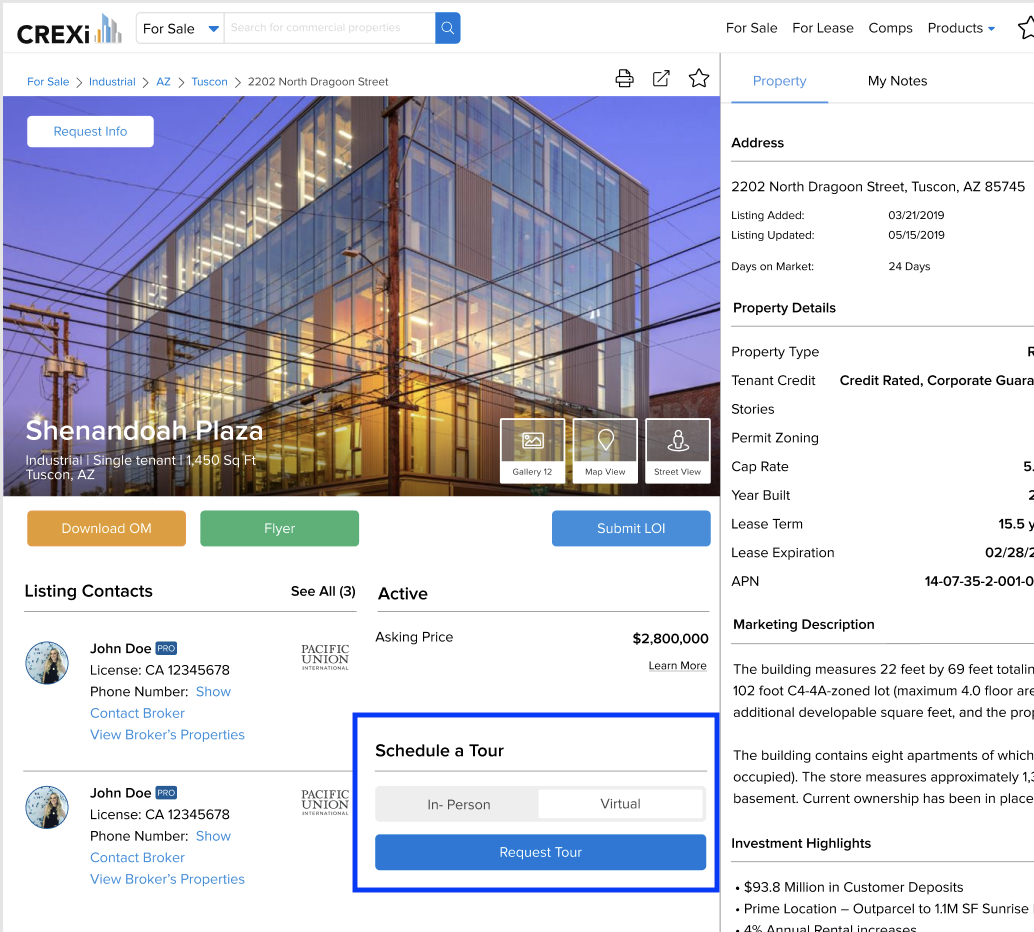
Task: Click the Request Tour button
Action: coord(540,852)
